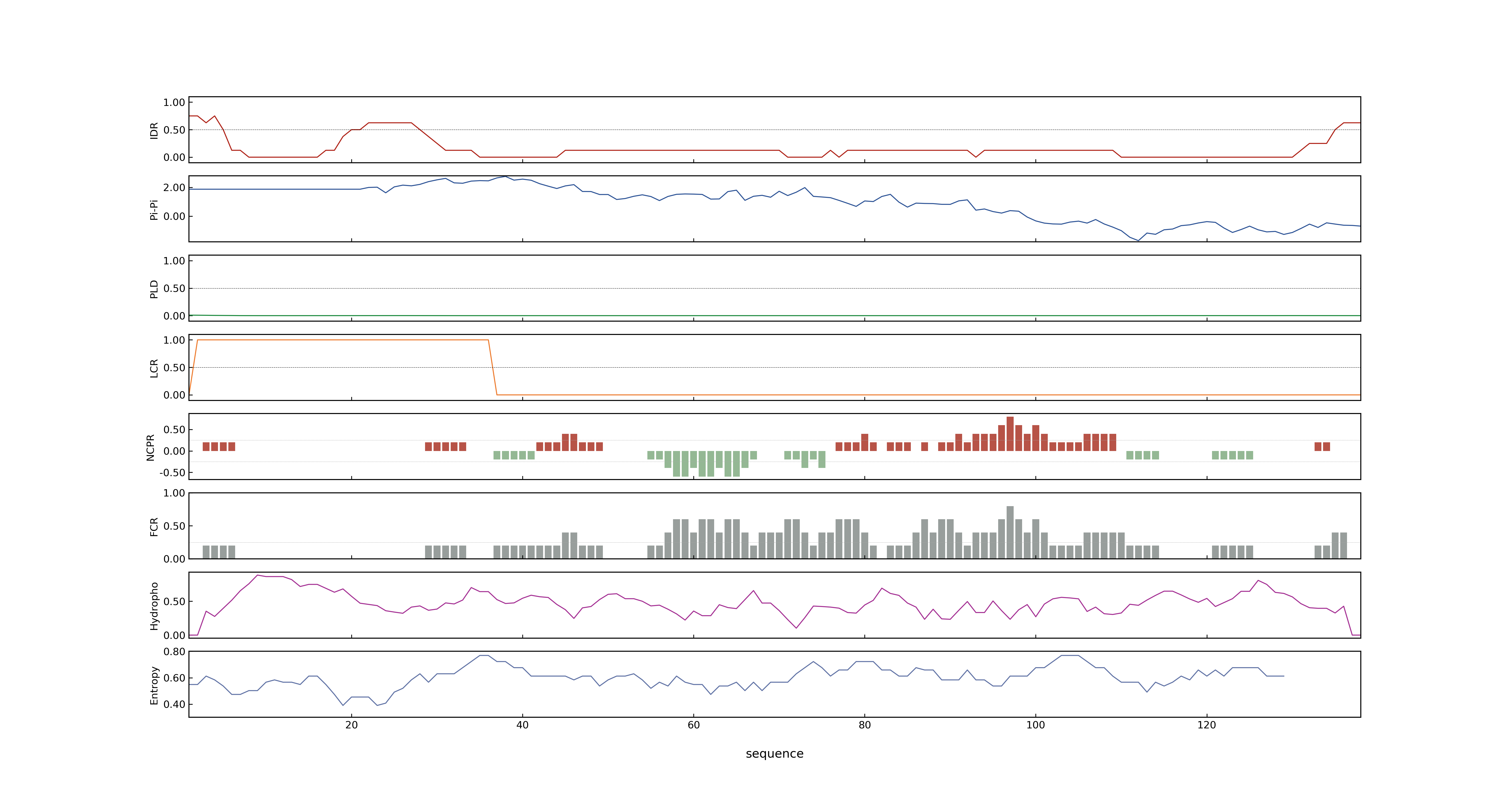Click the Pi-Pi y-axis label
Screen dimensions: 1512x806
(154, 209)
